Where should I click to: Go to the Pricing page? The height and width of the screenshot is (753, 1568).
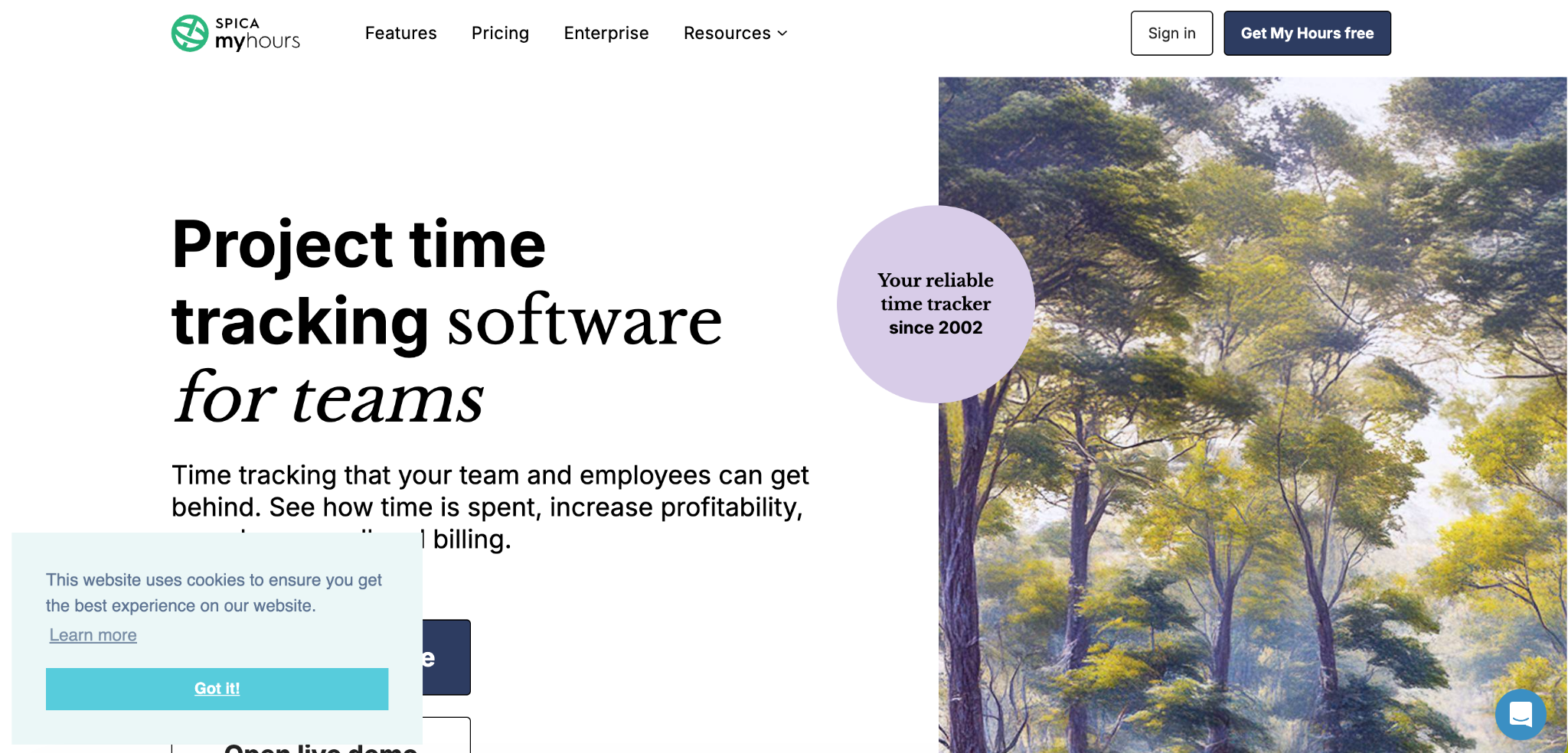(500, 33)
